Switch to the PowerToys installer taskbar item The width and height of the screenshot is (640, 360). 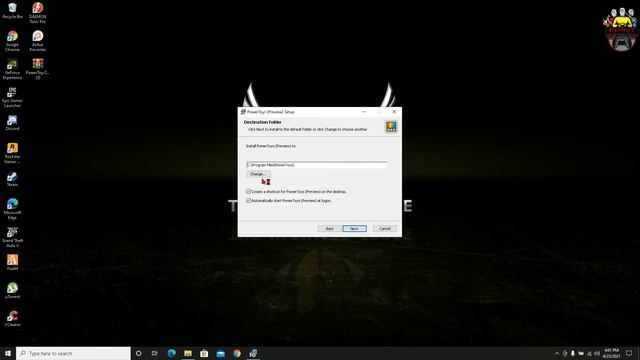(x=253, y=353)
